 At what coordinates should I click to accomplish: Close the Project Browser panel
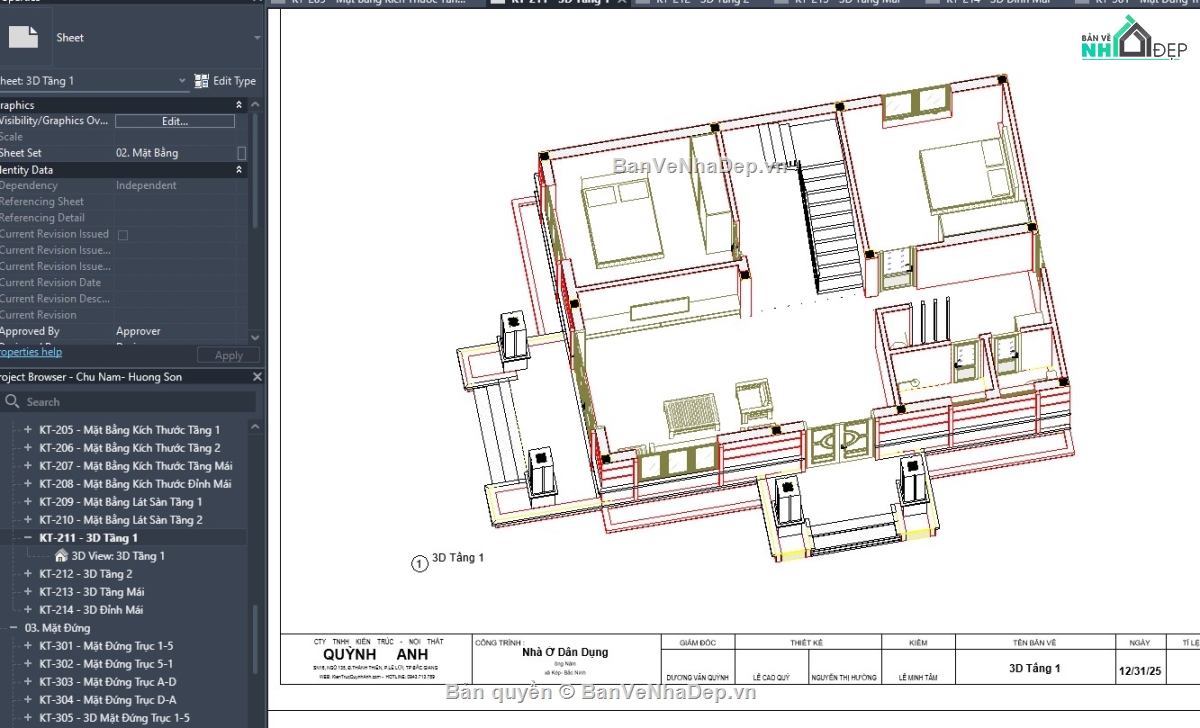(257, 377)
